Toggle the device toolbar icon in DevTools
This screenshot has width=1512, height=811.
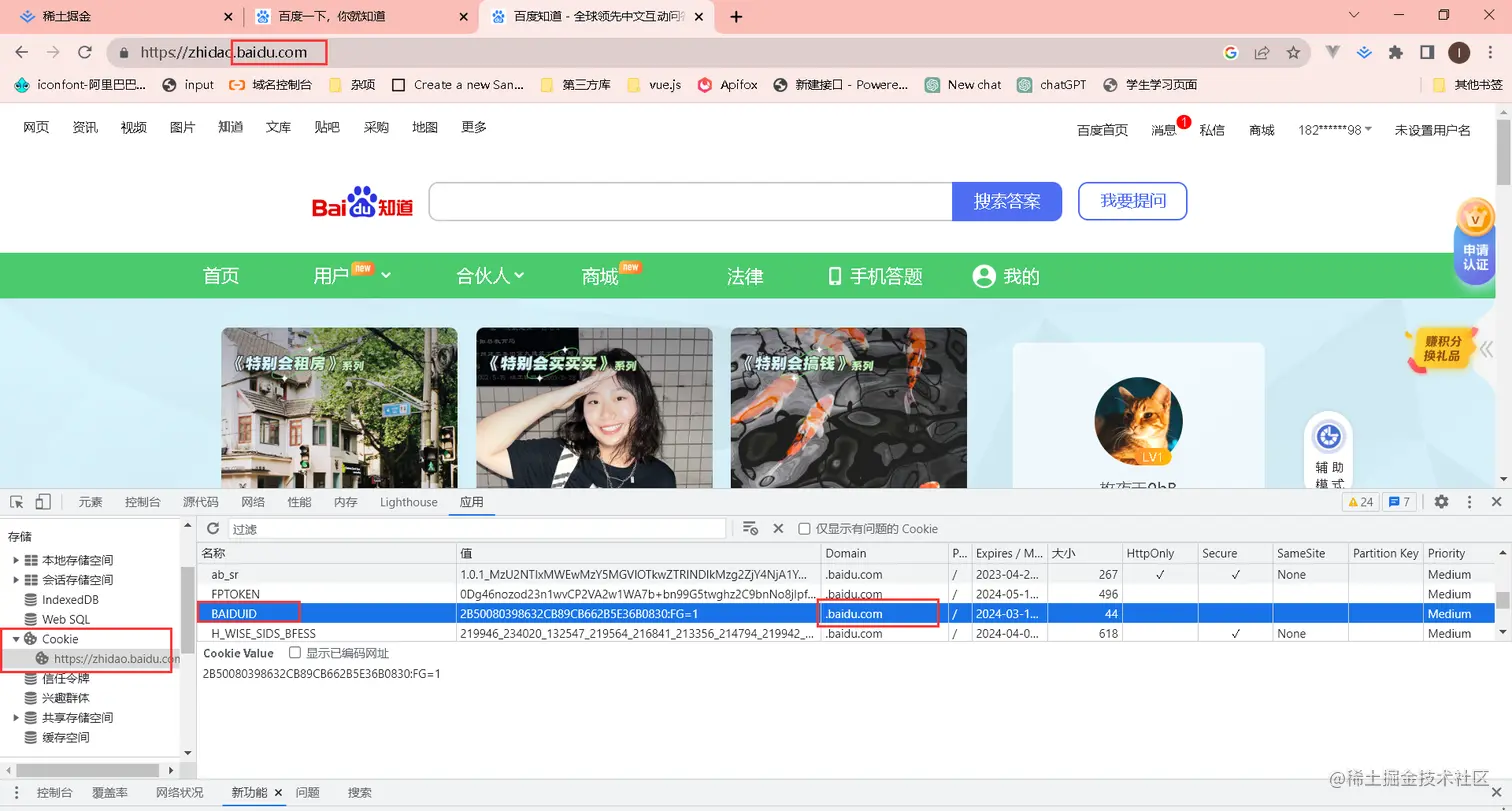[43, 502]
